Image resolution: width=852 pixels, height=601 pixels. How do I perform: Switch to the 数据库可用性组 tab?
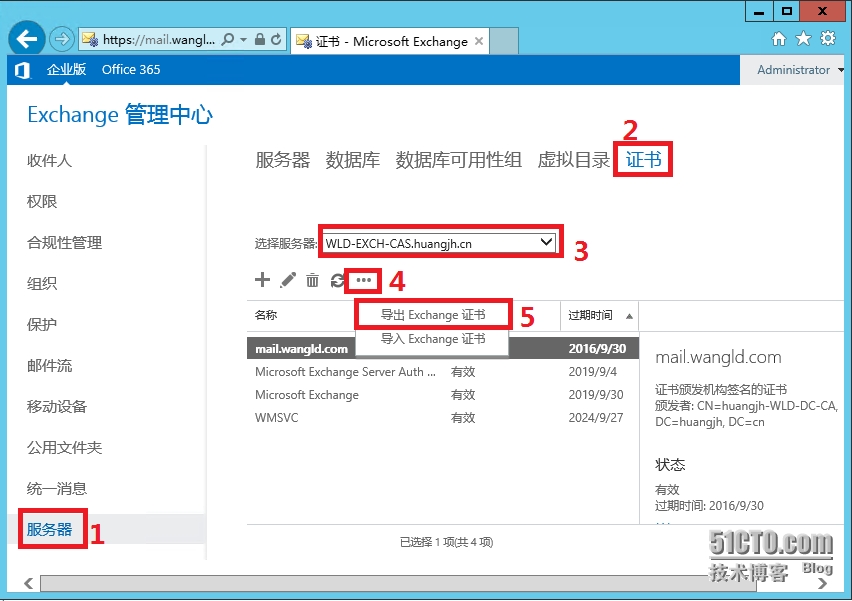pyautogui.click(x=459, y=160)
